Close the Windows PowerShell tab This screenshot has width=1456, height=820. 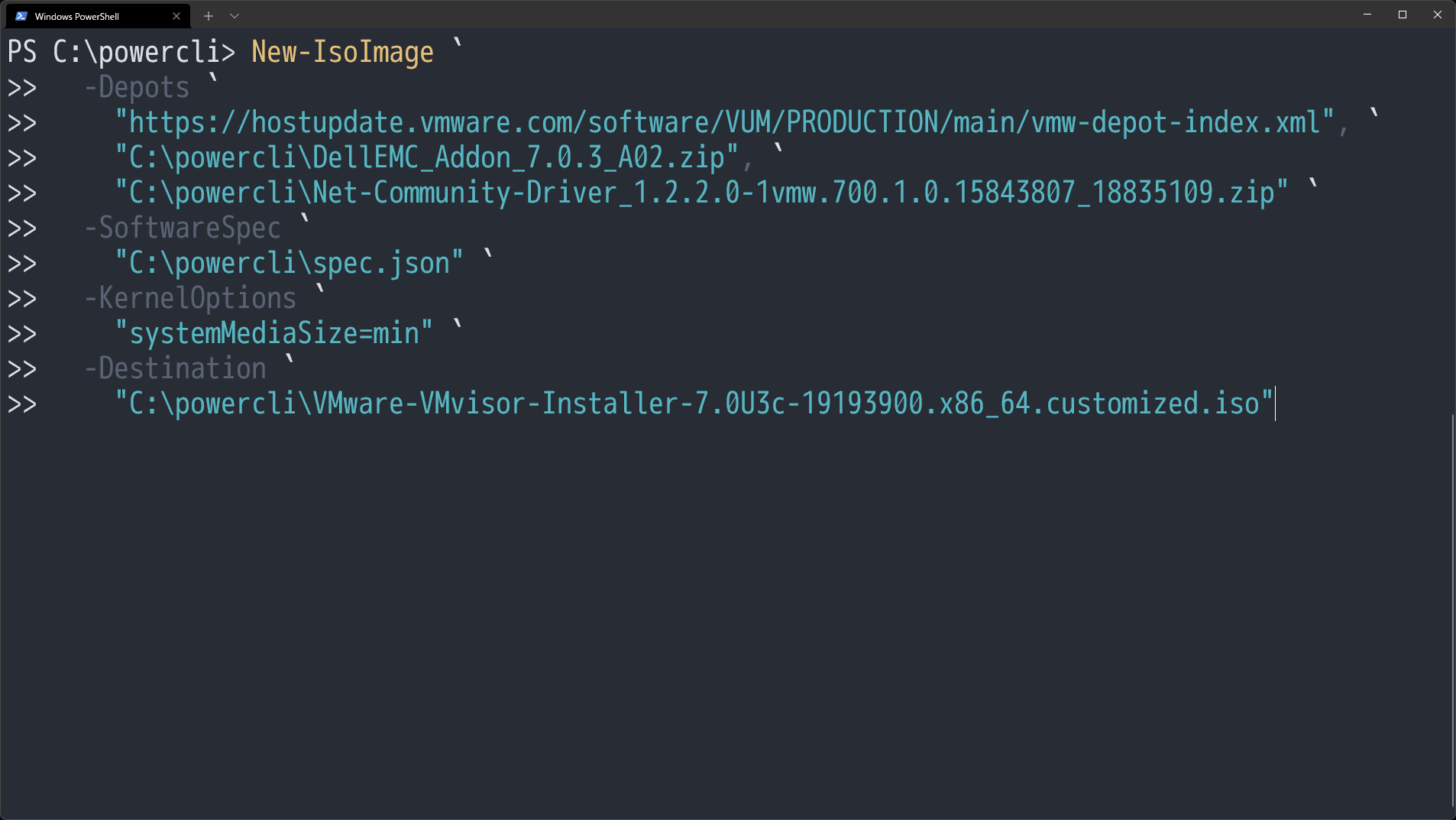(x=176, y=15)
